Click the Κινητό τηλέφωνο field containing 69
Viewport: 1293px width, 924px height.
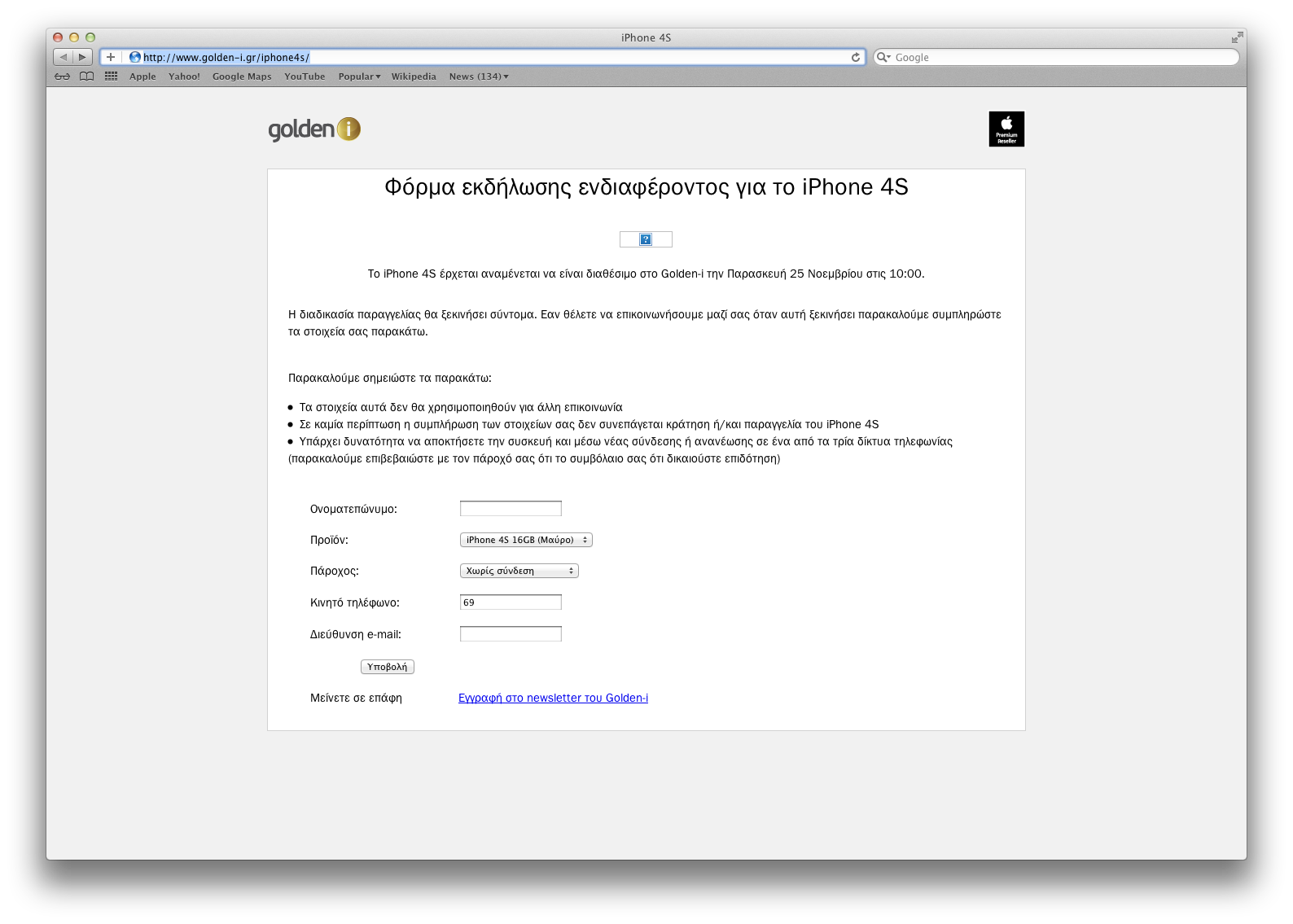click(x=511, y=602)
